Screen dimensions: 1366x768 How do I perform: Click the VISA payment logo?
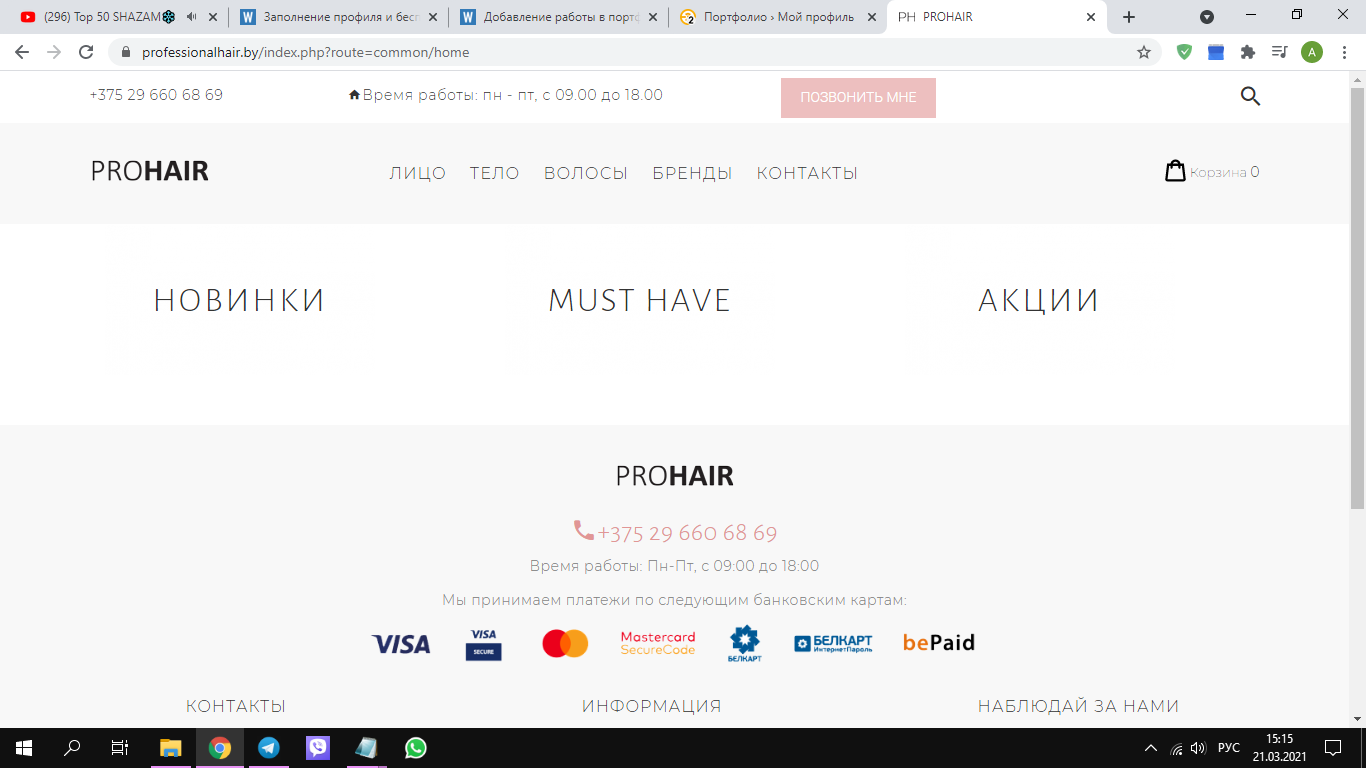401,645
